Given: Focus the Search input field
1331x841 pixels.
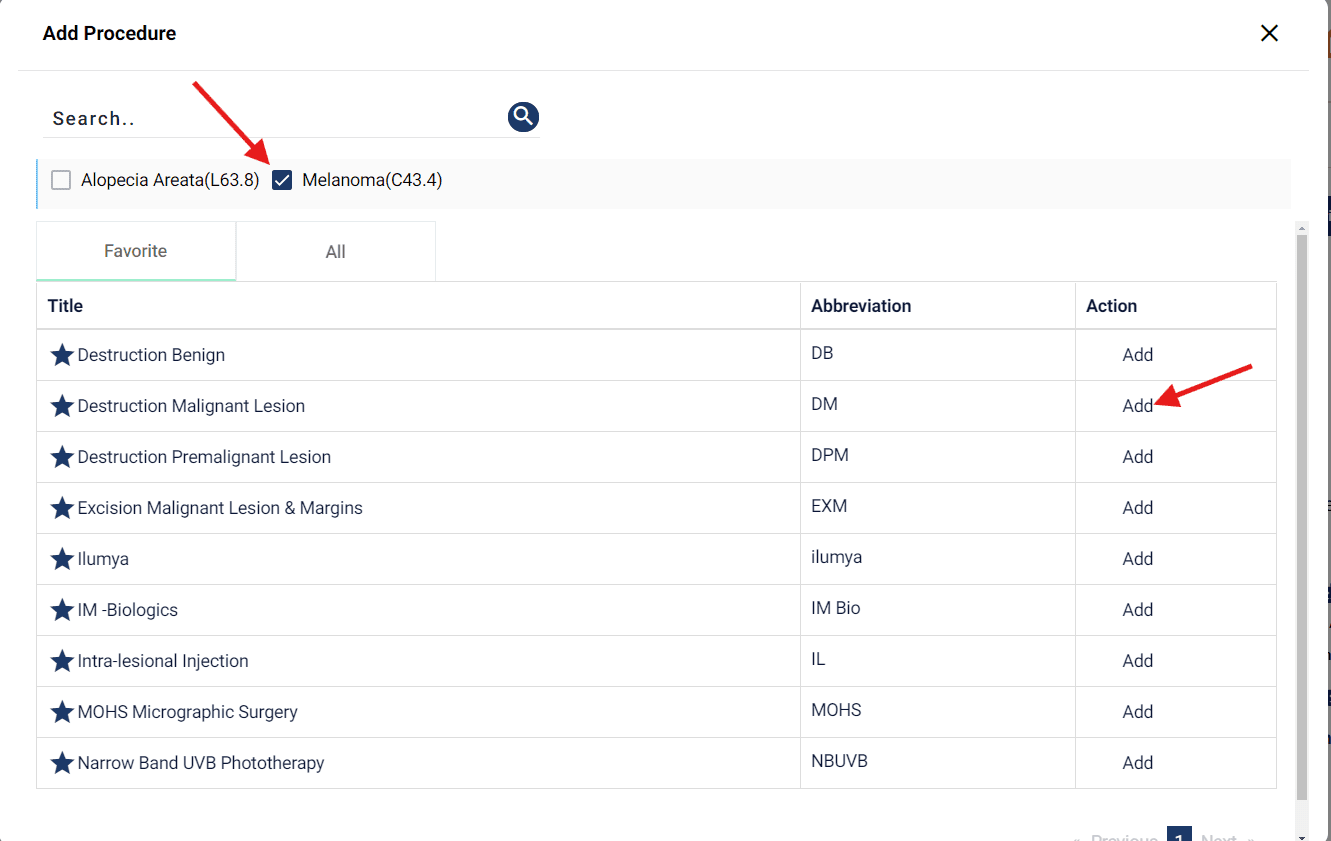Looking at the screenshot, I should (x=270, y=118).
